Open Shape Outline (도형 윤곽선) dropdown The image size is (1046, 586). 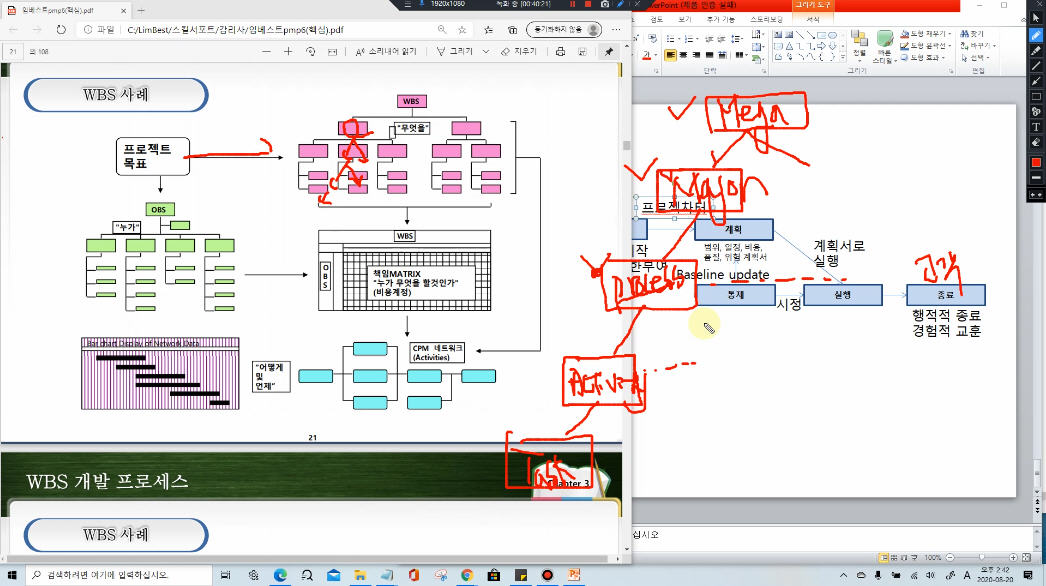tap(926, 45)
